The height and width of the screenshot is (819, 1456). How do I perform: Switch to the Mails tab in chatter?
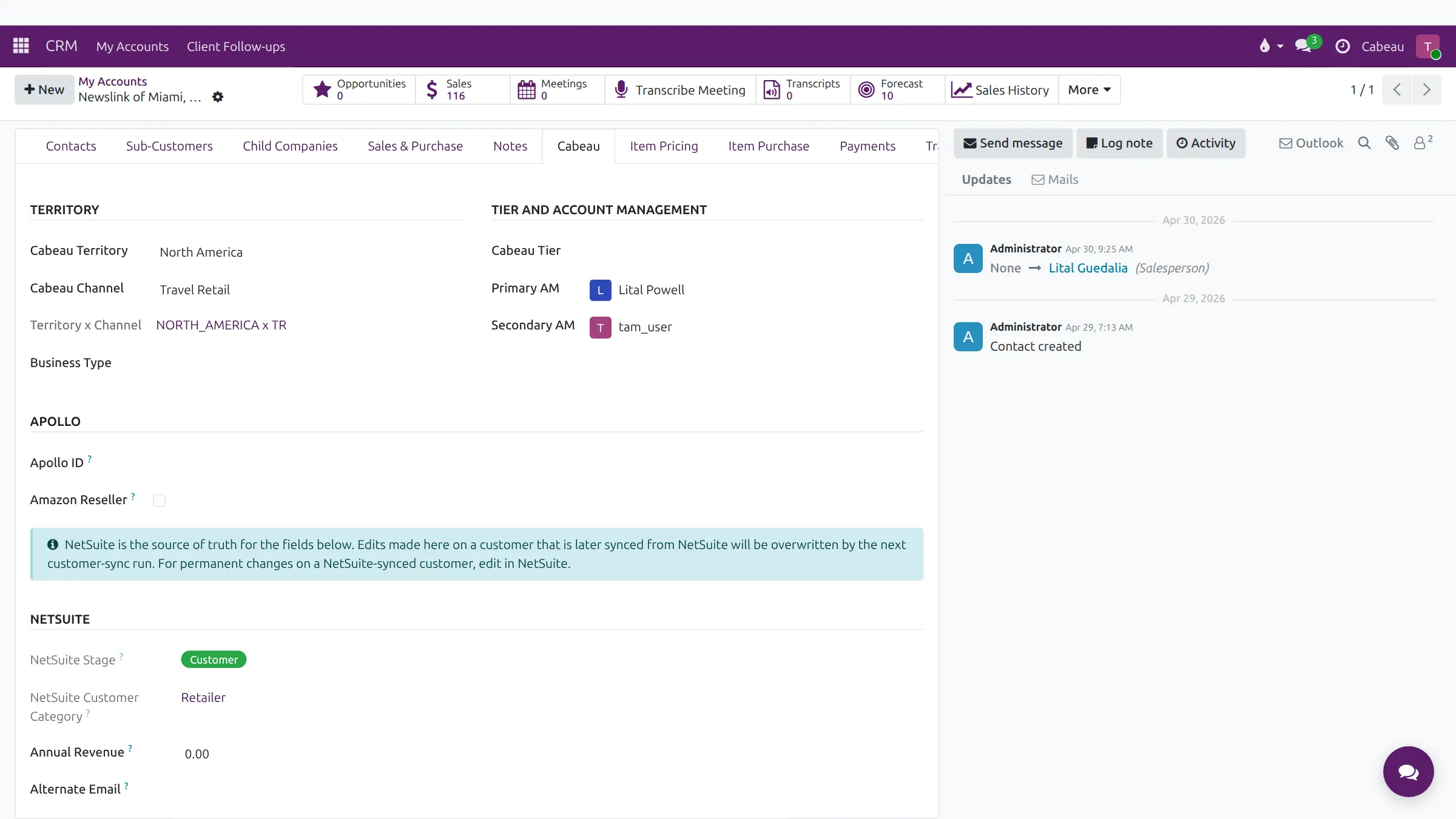tap(1055, 180)
